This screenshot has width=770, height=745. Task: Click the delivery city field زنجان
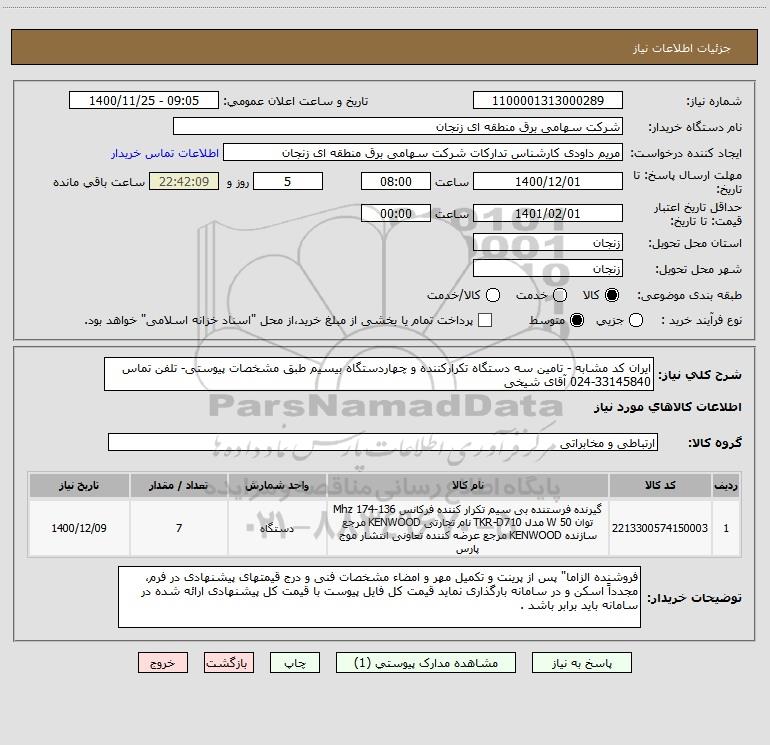(548, 268)
